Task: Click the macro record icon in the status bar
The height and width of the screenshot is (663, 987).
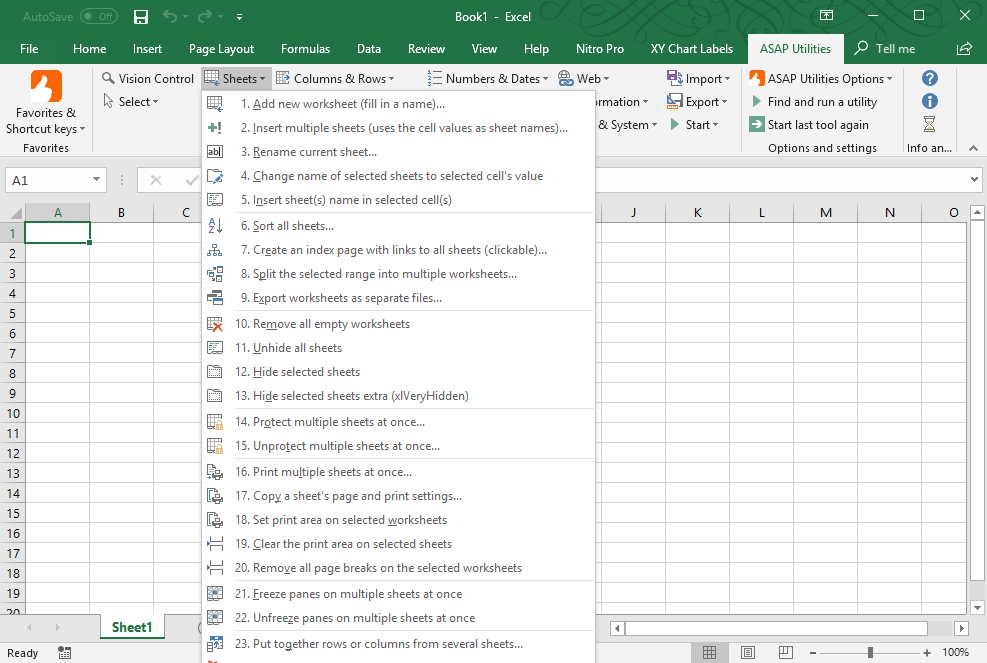Action: click(x=63, y=652)
